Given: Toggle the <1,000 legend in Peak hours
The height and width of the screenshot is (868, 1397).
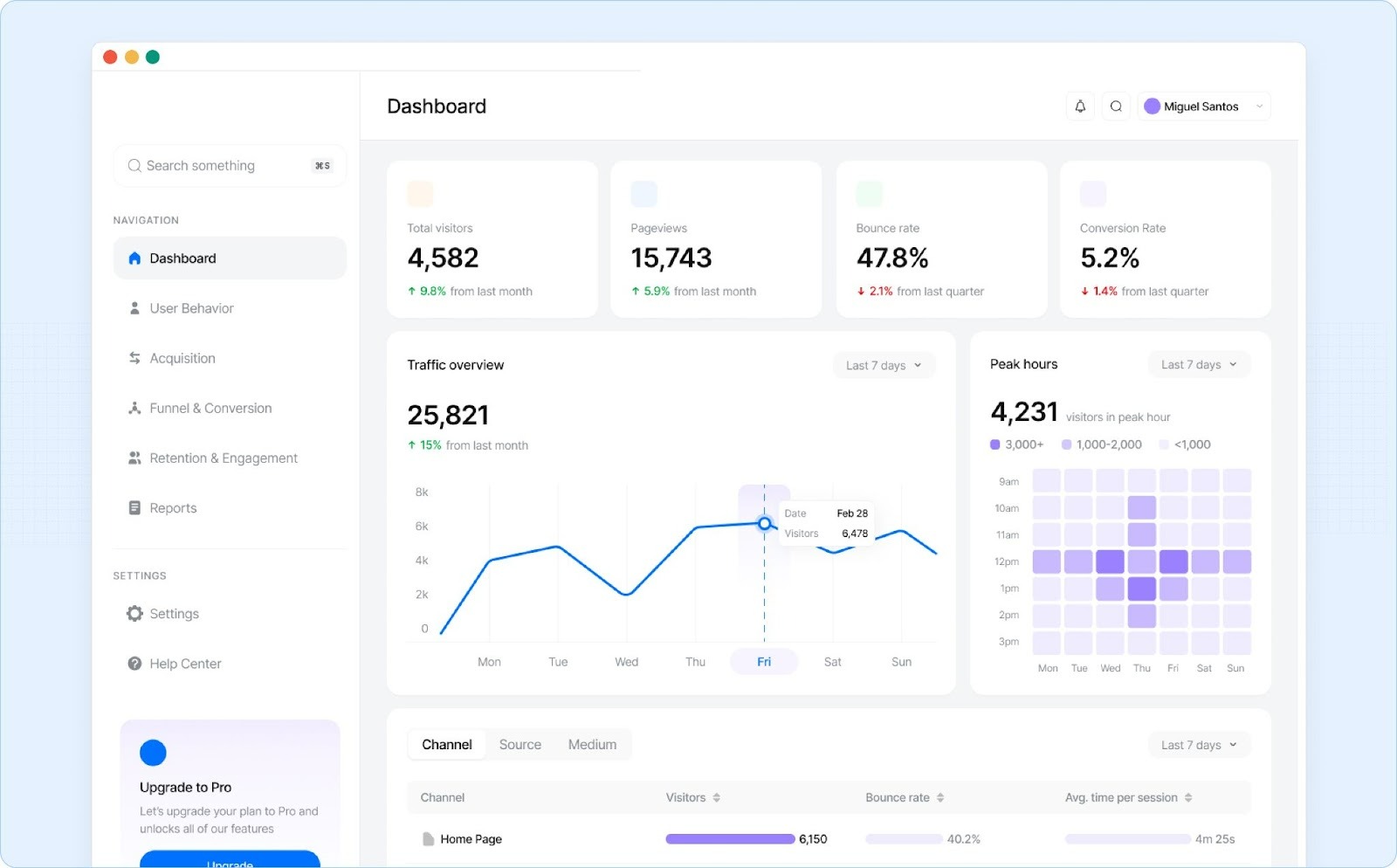Looking at the screenshot, I should [x=1184, y=444].
